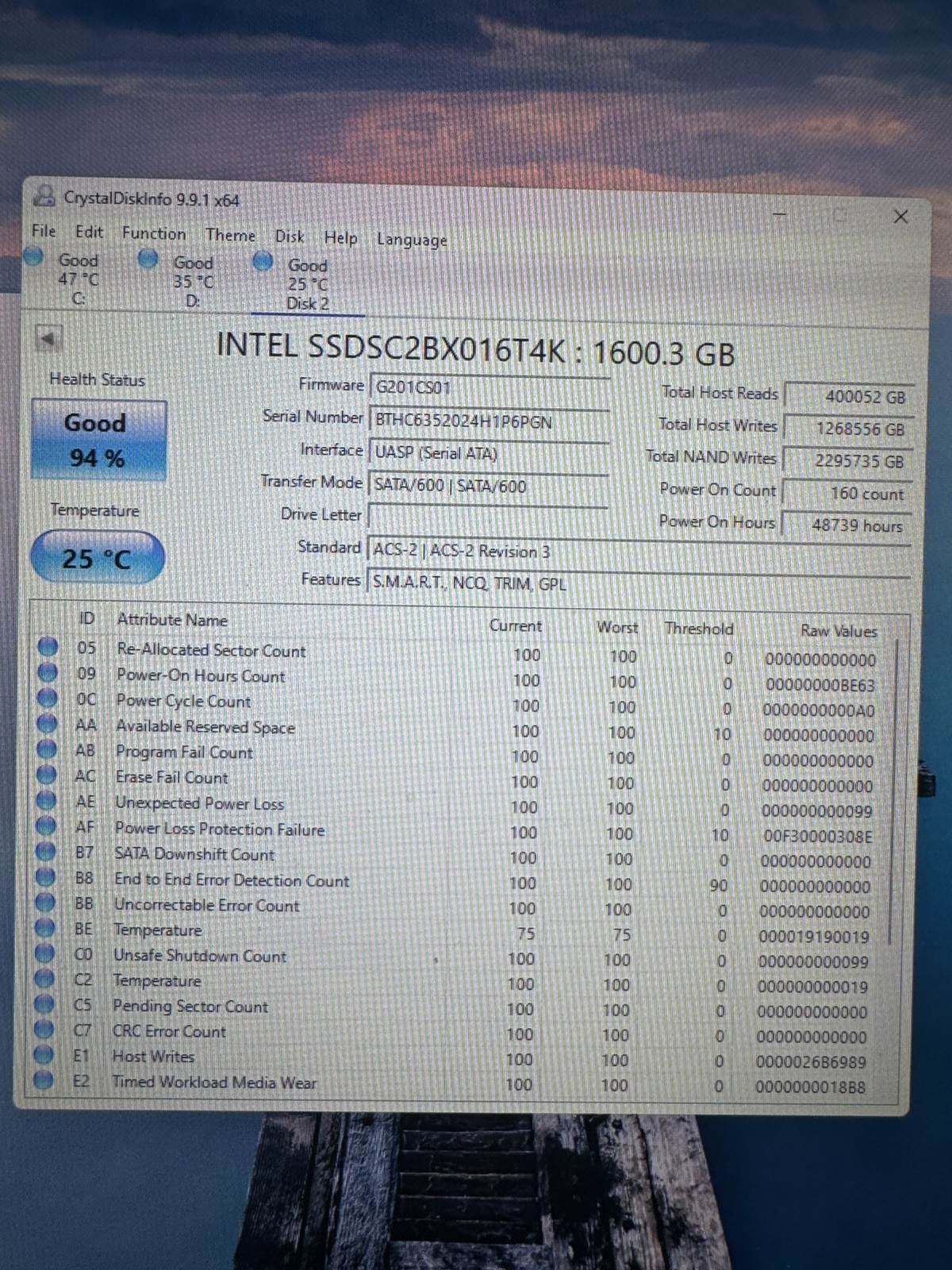Click the Attribute Name column header
The width and height of the screenshot is (952, 1270).
coord(172,620)
